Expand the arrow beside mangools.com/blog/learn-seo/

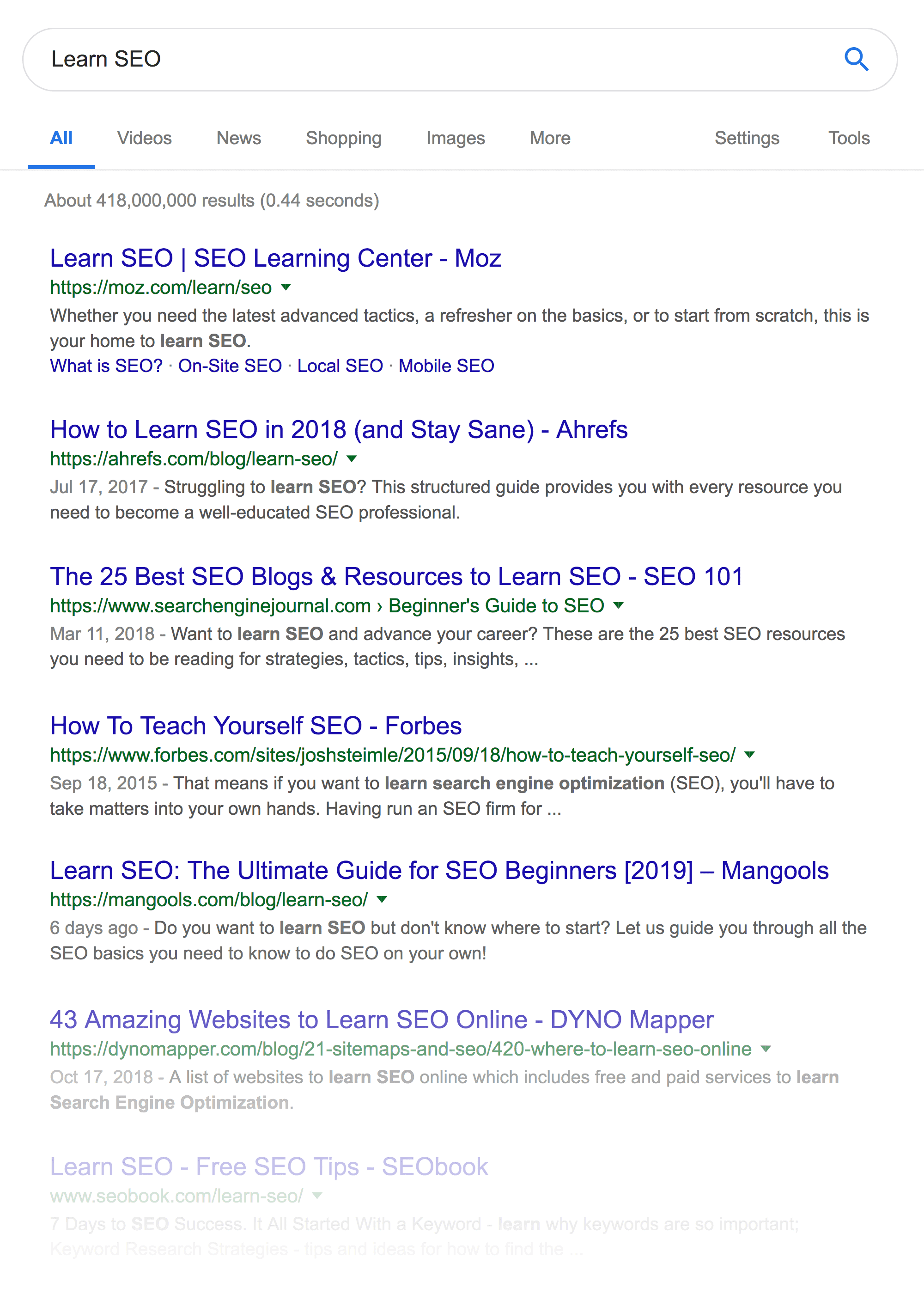pyautogui.click(x=383, y=899)
